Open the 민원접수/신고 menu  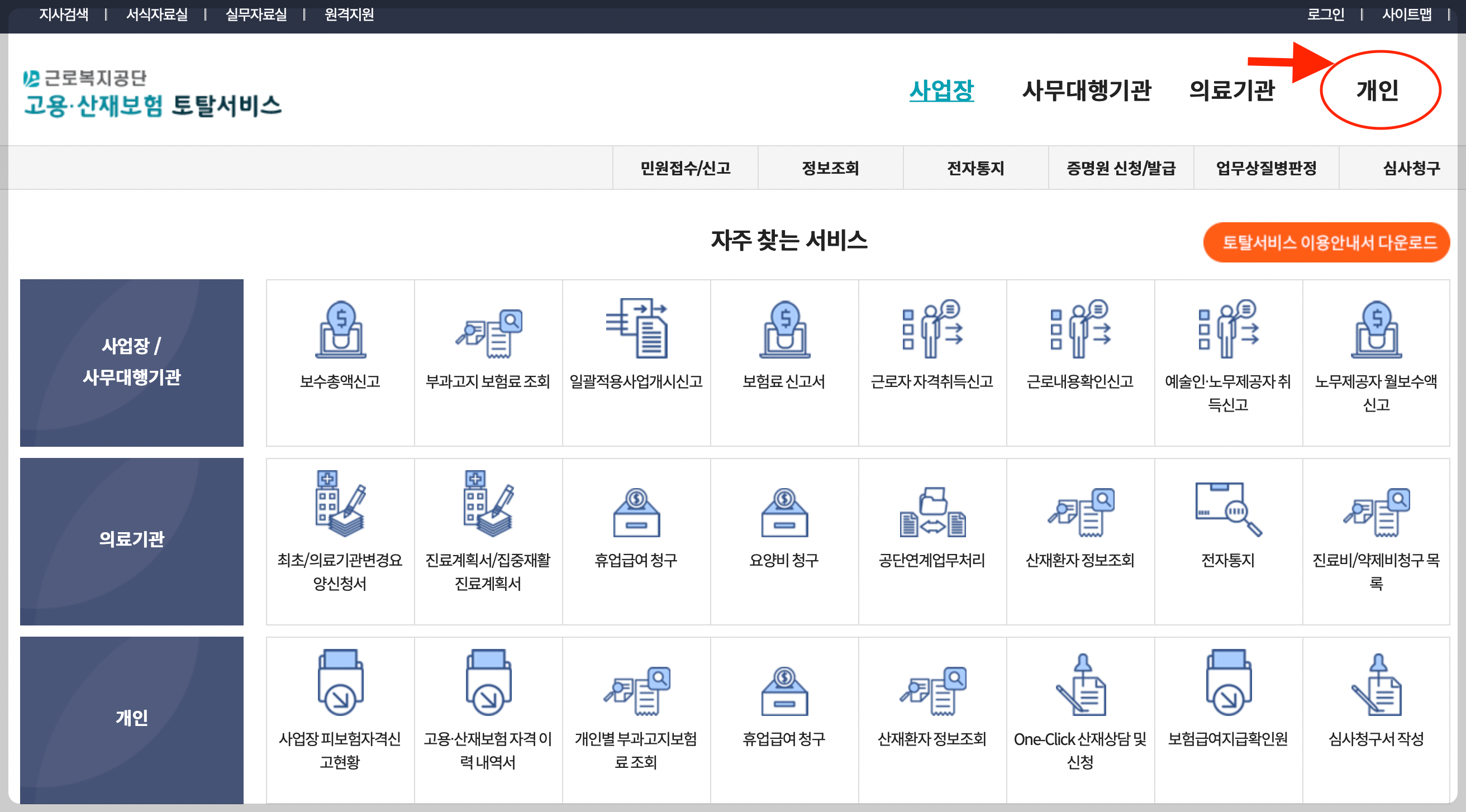pyautogui.click(x=686, y=168)
